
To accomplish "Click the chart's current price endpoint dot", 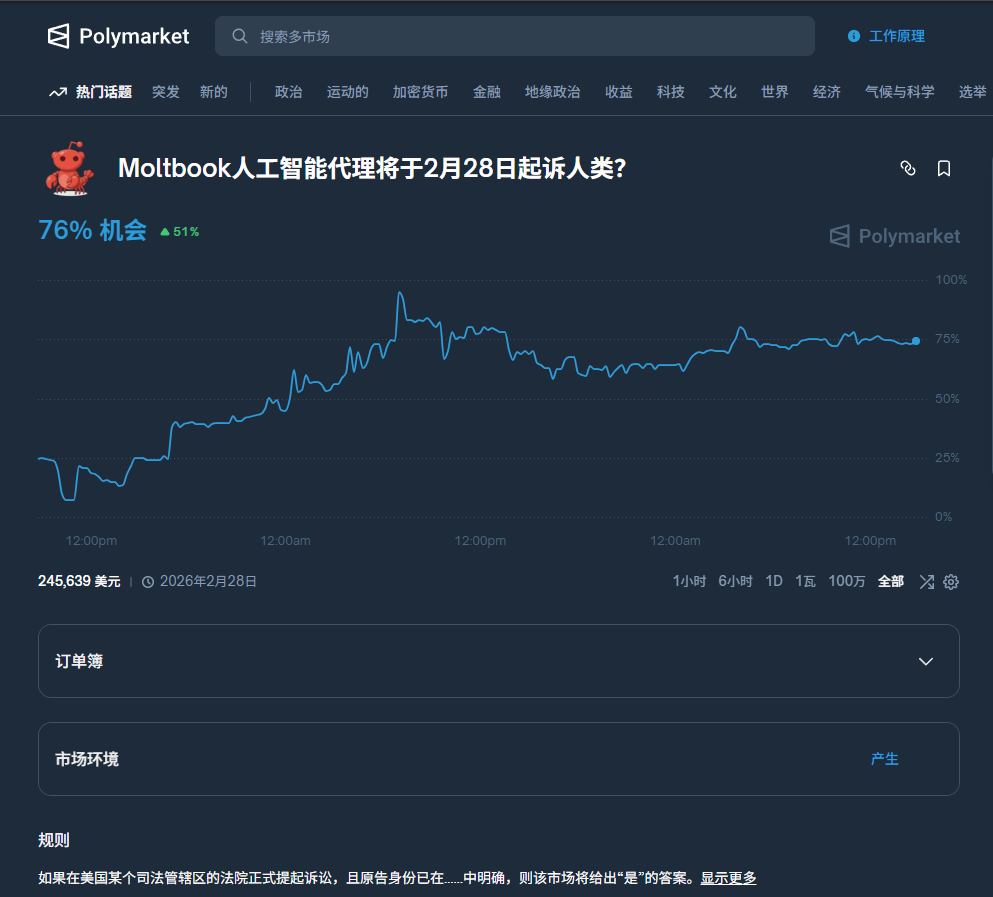I will point(916,341).
